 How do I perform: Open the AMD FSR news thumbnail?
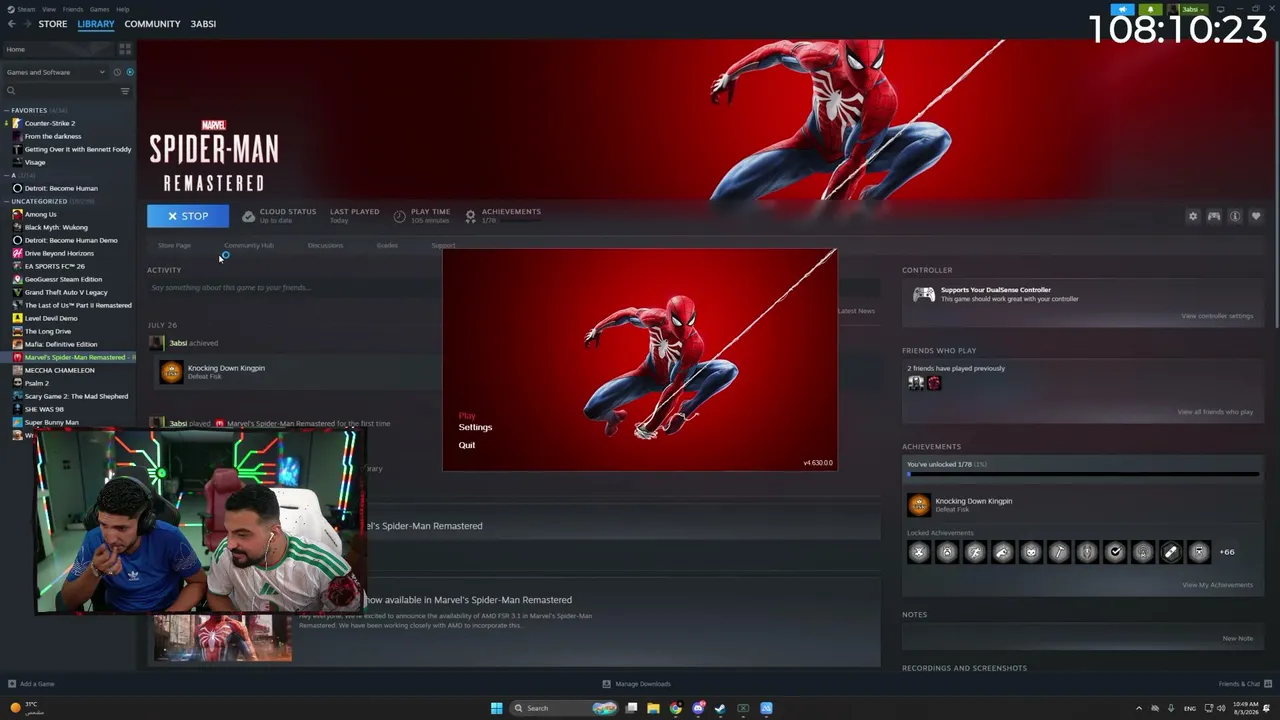point(222,637)
